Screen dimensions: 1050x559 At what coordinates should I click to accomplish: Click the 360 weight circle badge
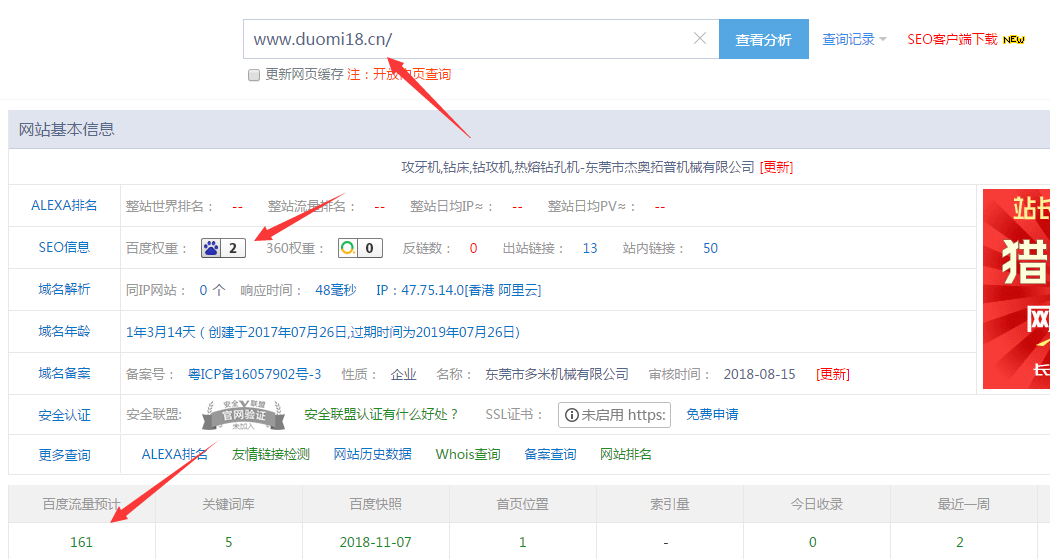359,248
